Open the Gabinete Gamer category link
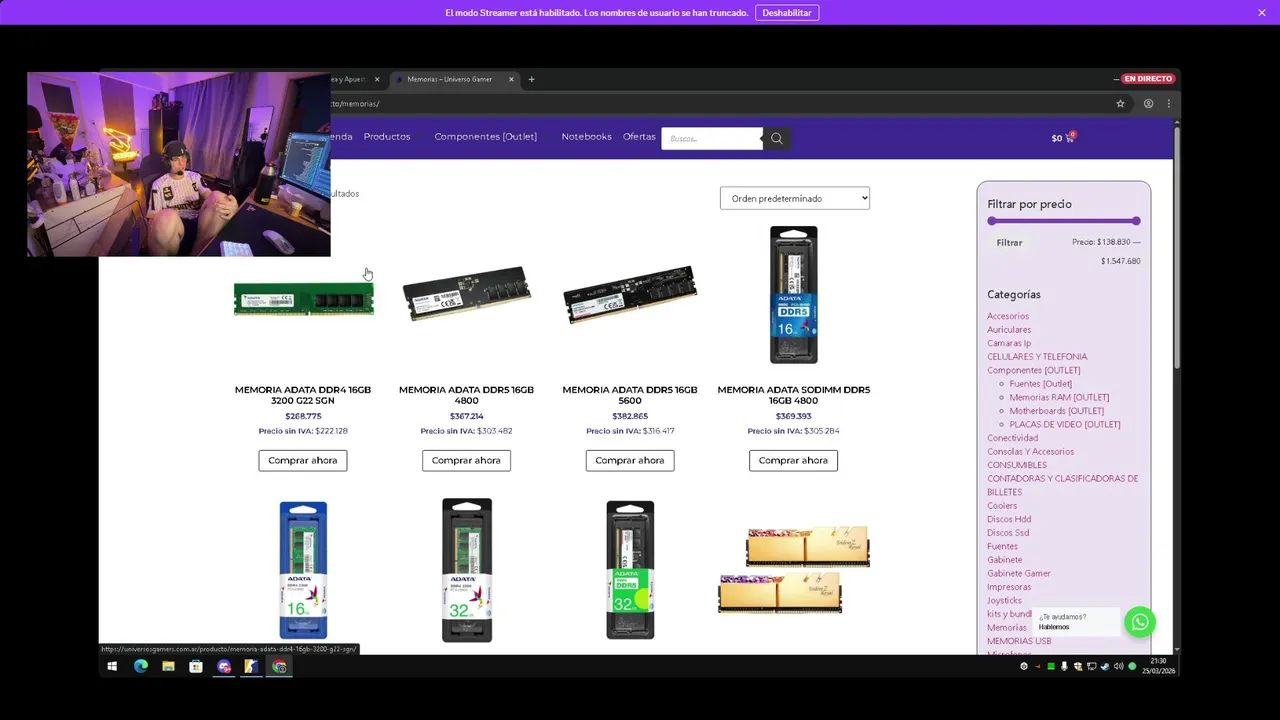The image size is (1280, 720). pos(1019,574)
